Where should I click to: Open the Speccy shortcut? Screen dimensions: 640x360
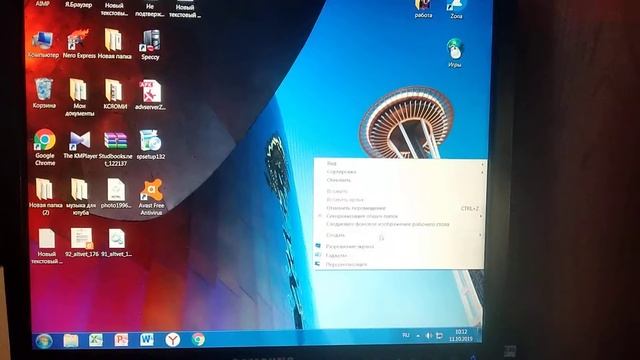tap(150, 45)
